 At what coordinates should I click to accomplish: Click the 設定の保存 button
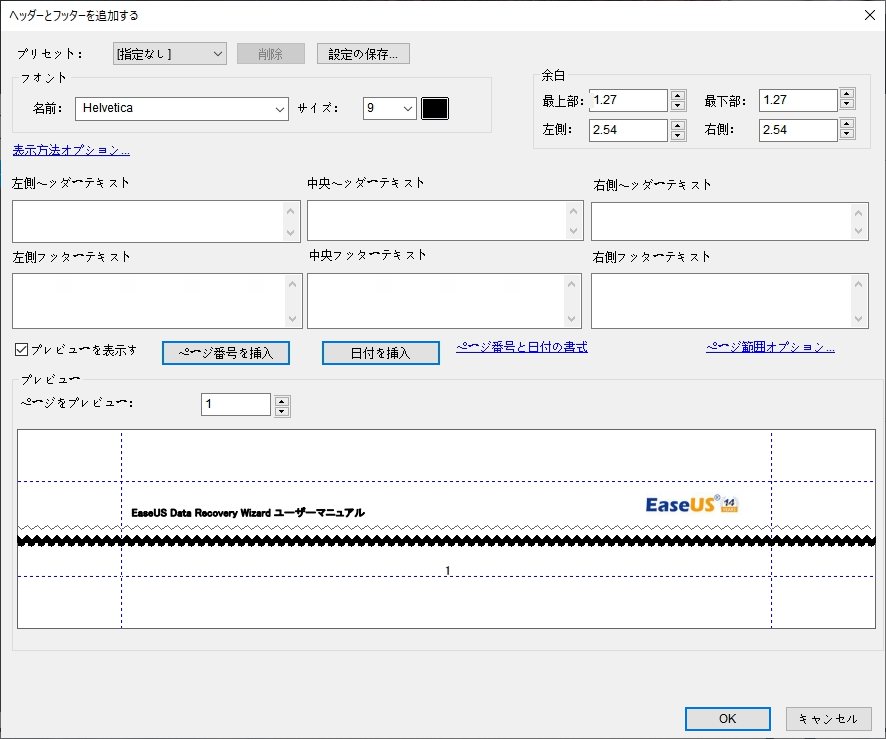pyautogui.click(x=363, y=53)
